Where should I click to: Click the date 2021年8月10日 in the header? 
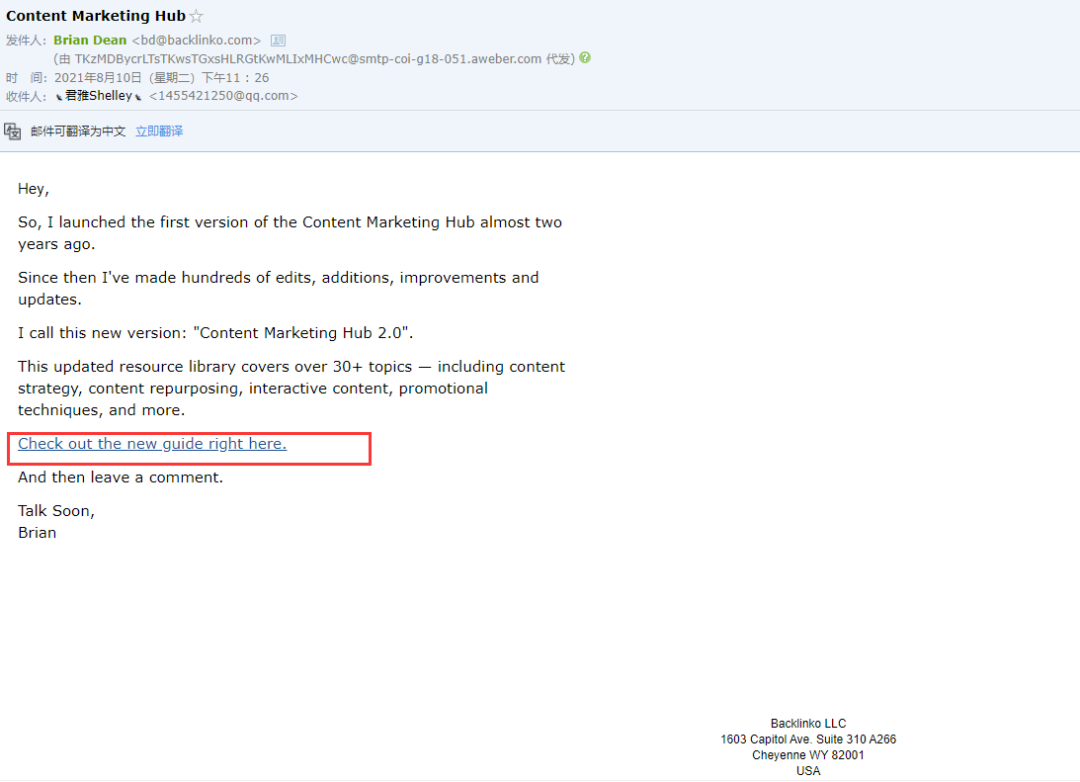[98, 78]
